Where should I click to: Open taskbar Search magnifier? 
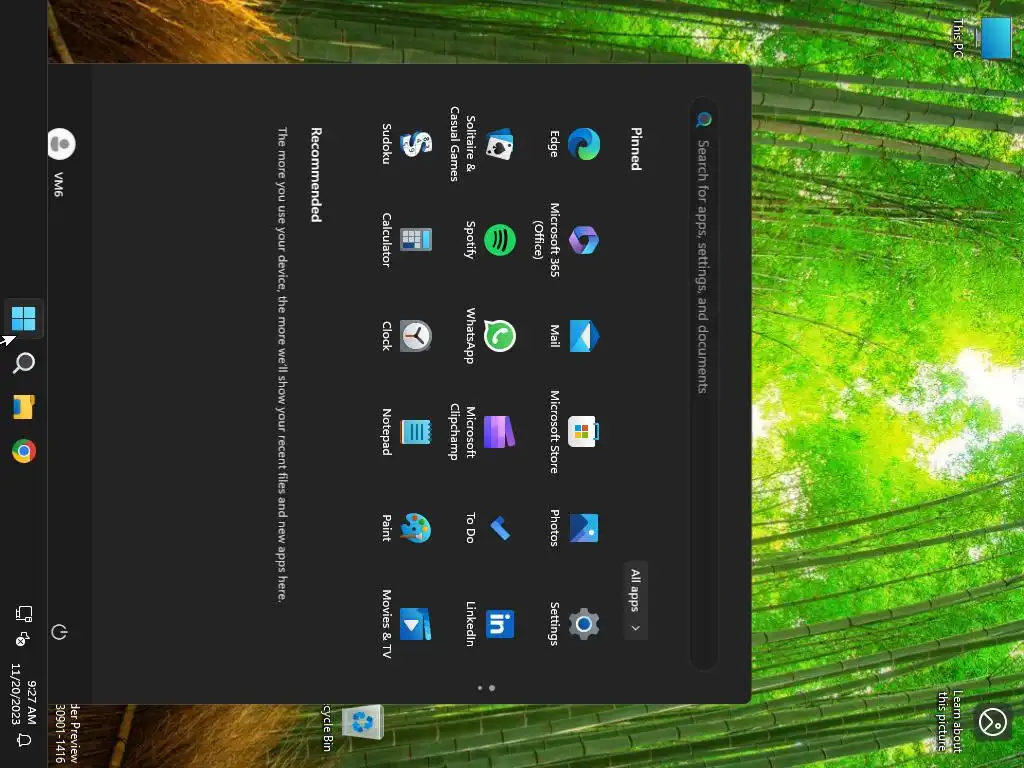24,362
